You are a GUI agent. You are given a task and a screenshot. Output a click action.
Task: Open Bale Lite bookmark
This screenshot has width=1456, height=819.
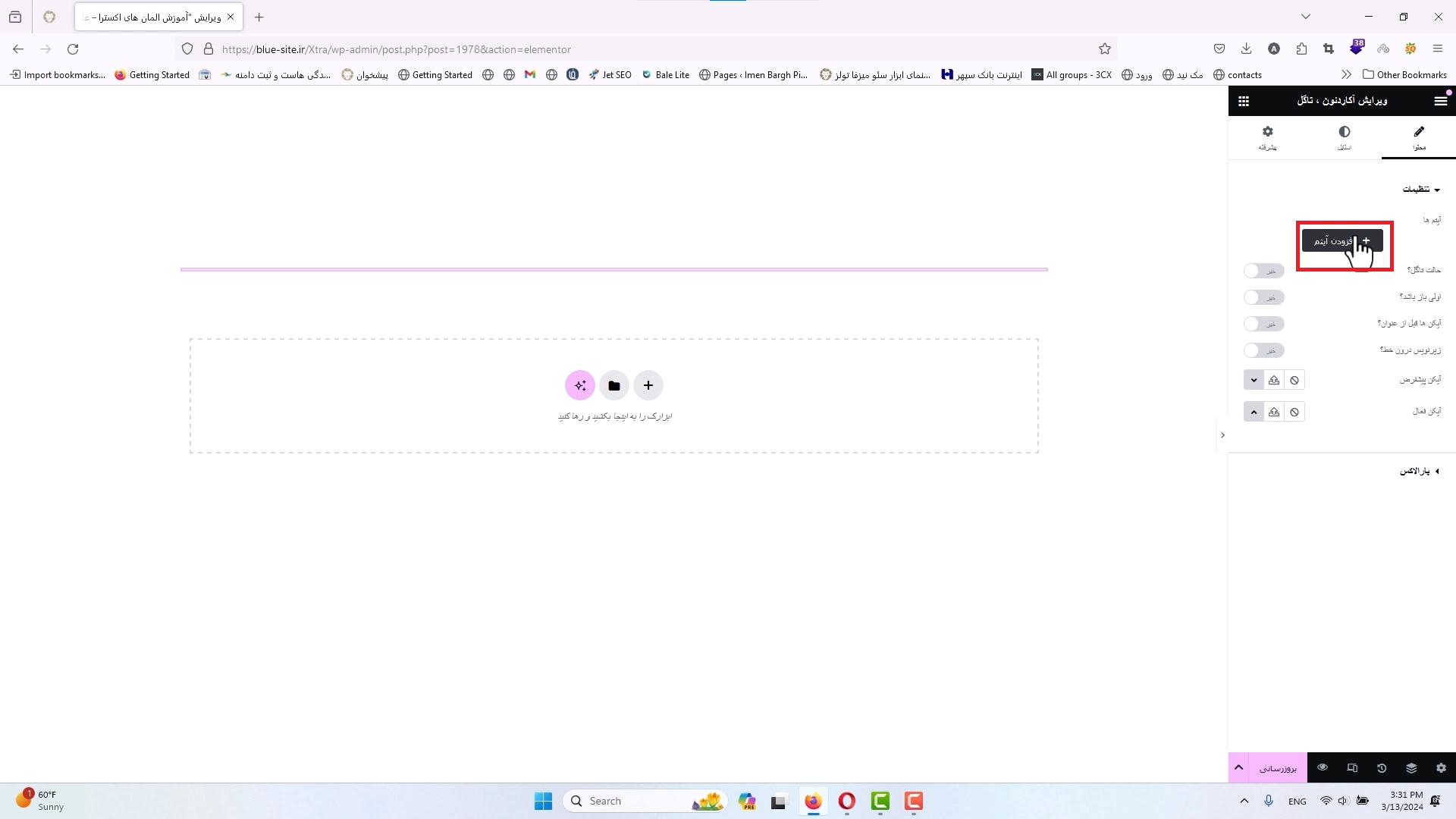666,74
